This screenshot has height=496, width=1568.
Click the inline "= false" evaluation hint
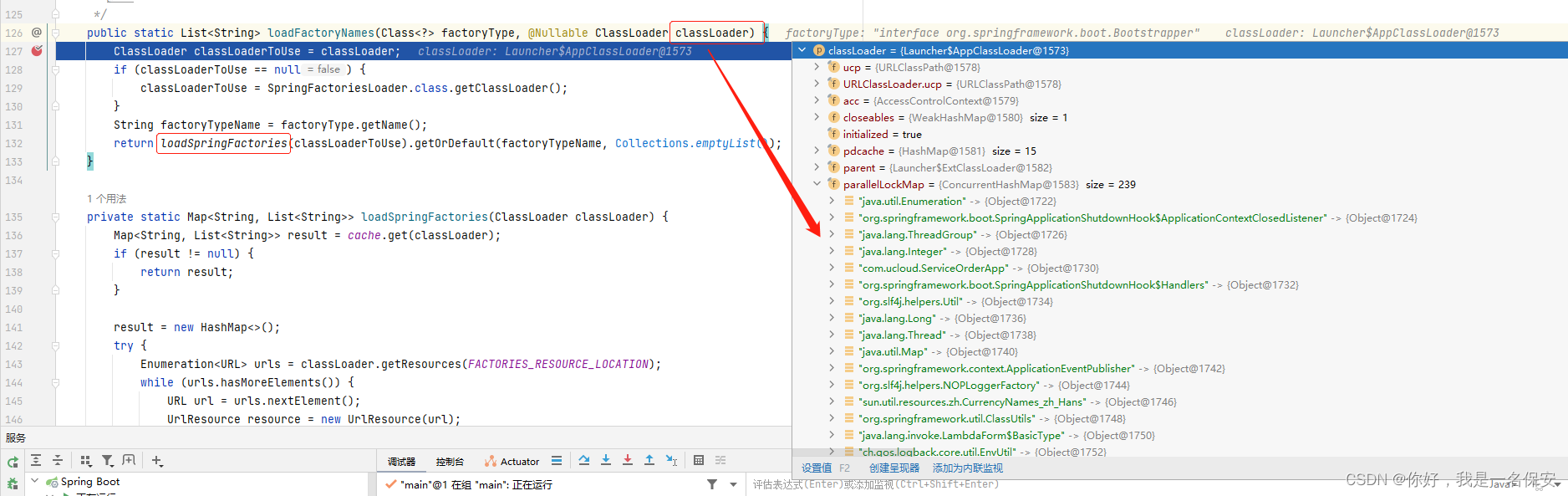[323, 69]
